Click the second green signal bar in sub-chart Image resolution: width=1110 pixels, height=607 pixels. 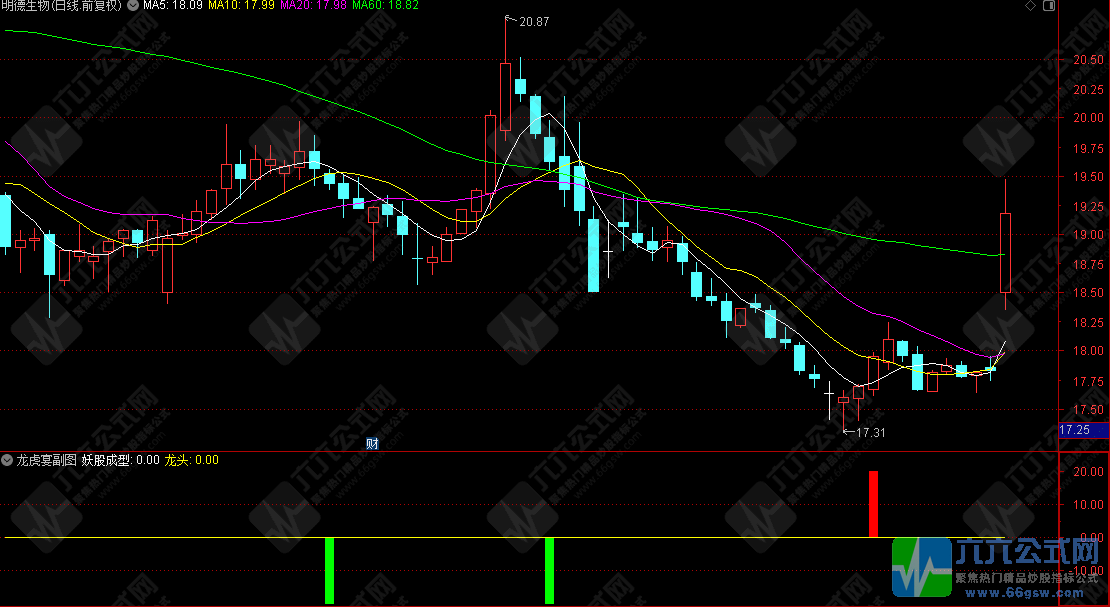click(549, 570)
